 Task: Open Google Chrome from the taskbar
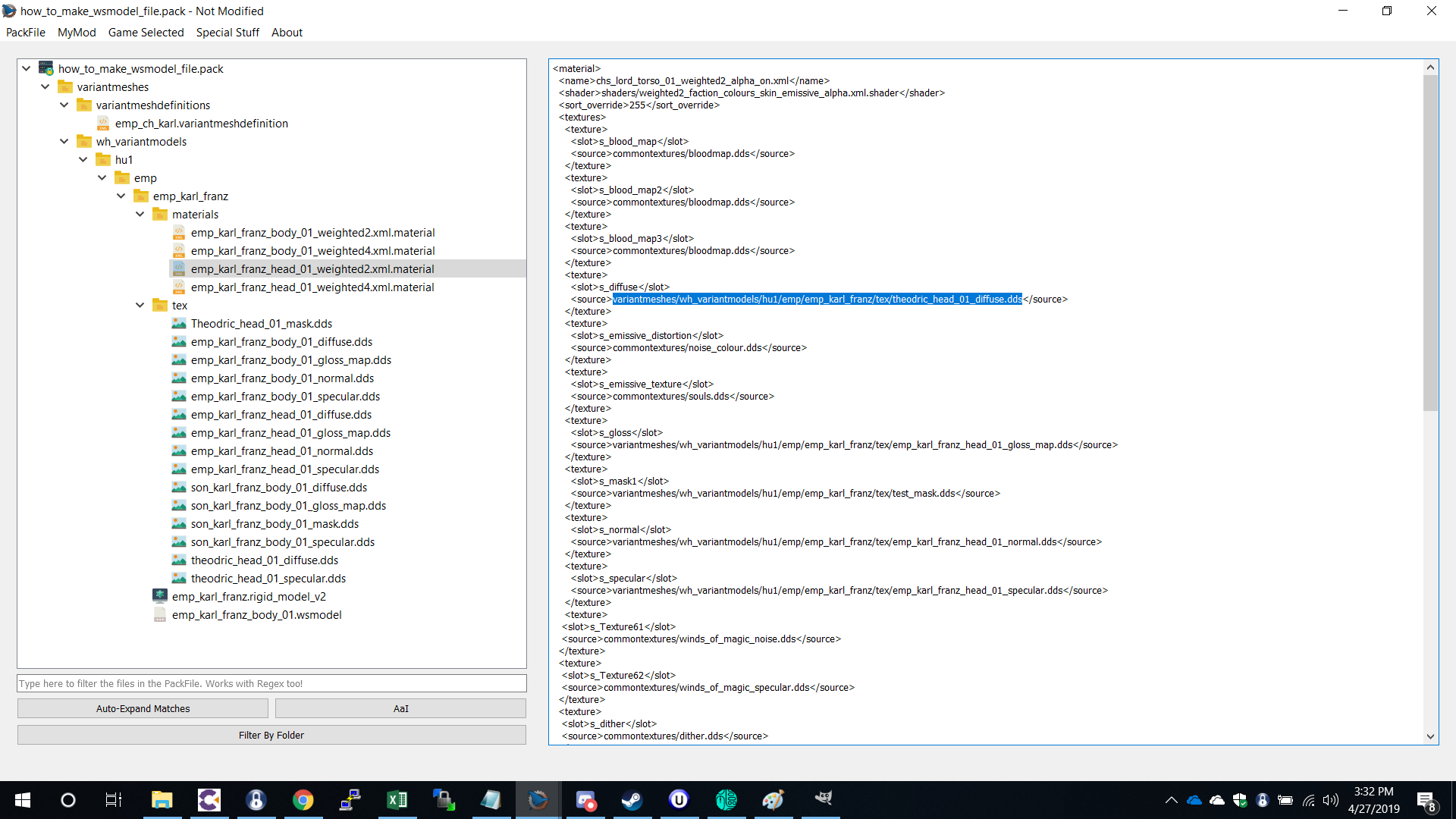303,799
